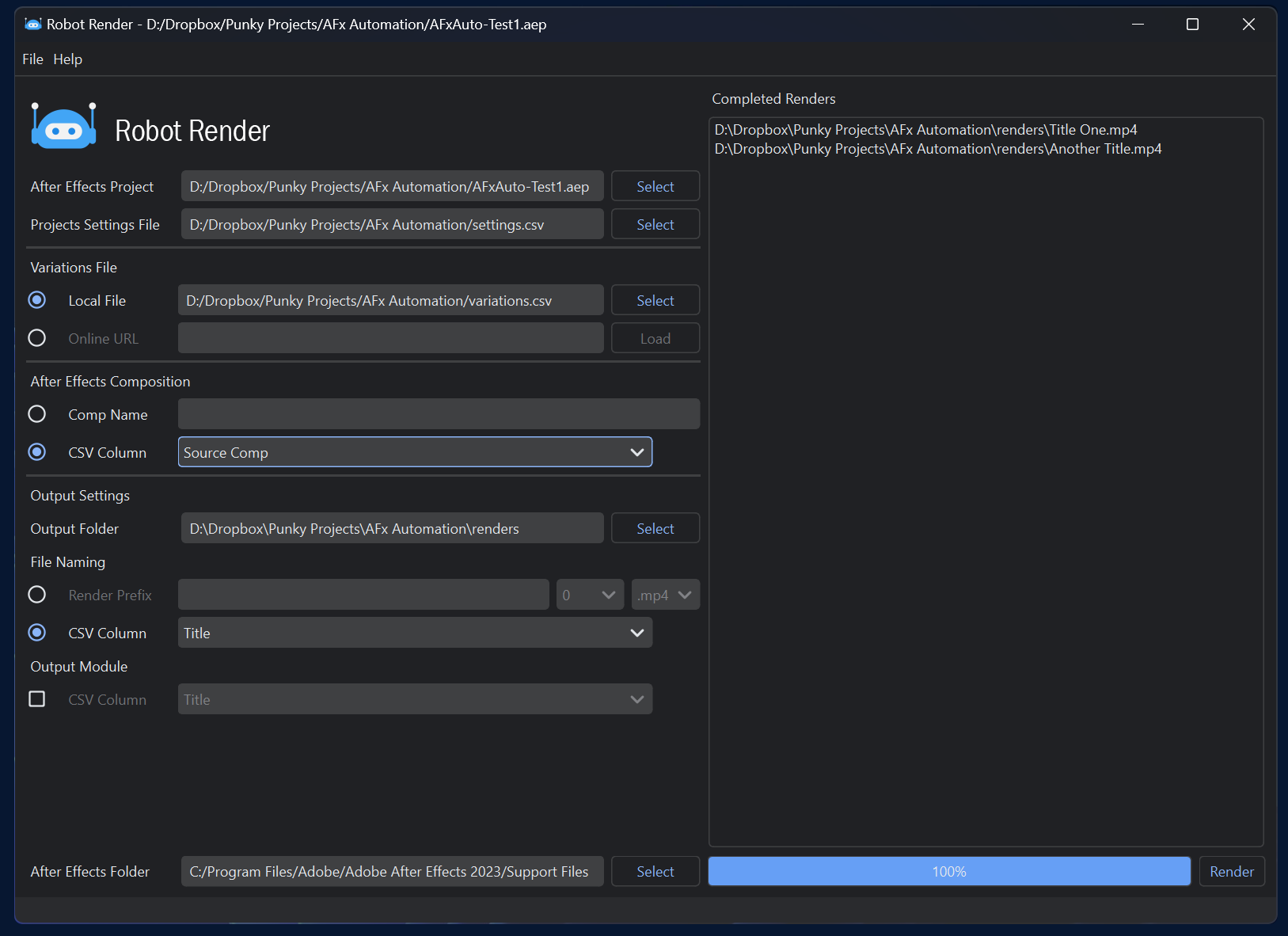Click Select for After Effects Folder
Image resolution: width=1288 pixels, height=936 pixels.
tap(655, 871)
